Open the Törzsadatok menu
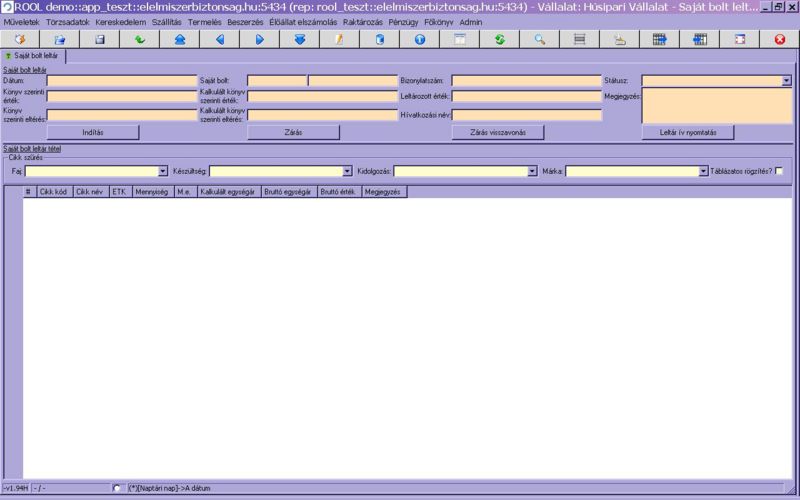The width and height of the screenshot is (800, 500). click(68, 22)
